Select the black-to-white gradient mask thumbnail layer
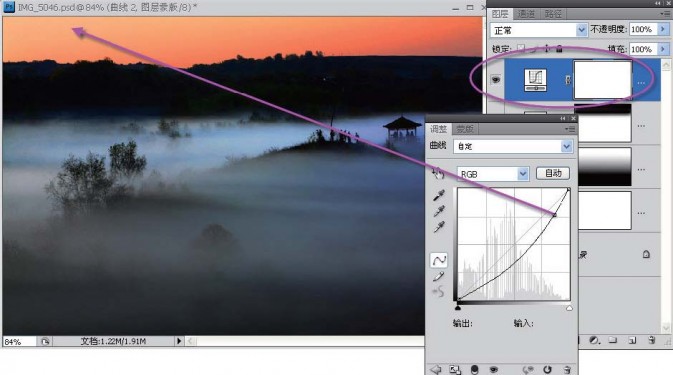This screenshot has width=673, height=375. (605, 167)
